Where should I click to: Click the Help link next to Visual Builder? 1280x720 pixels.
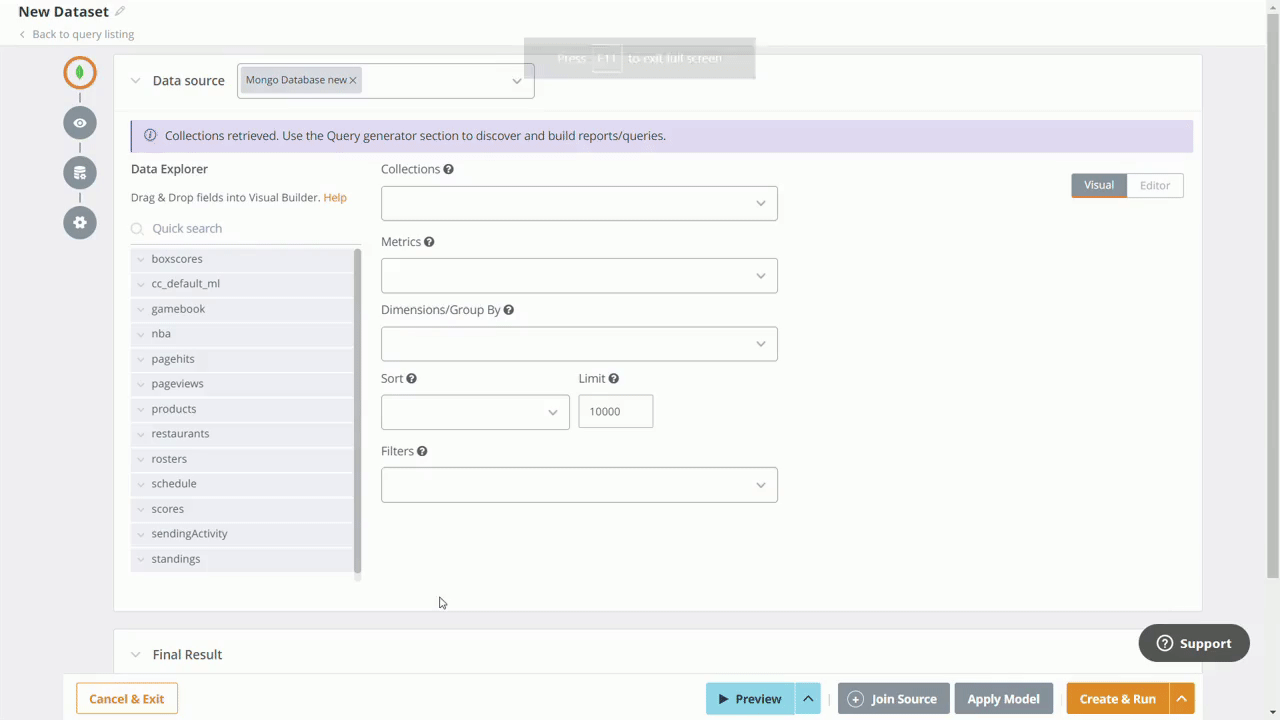[334, 197]
